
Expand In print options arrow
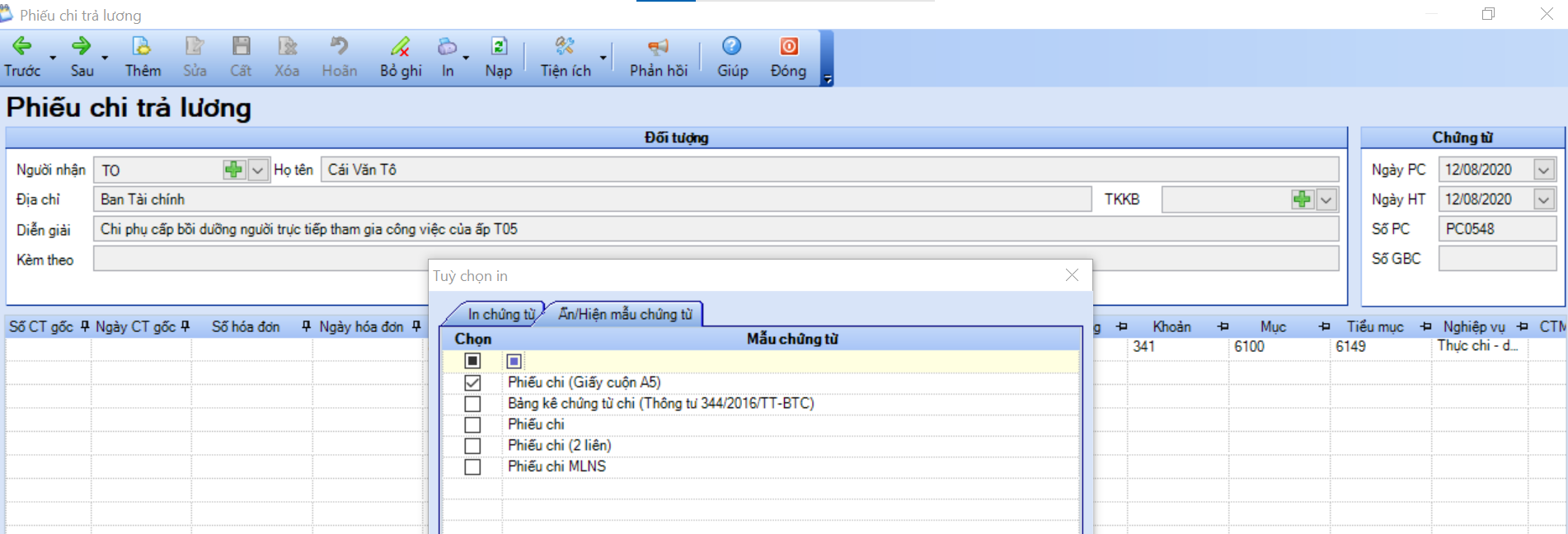tap(466, 58)
